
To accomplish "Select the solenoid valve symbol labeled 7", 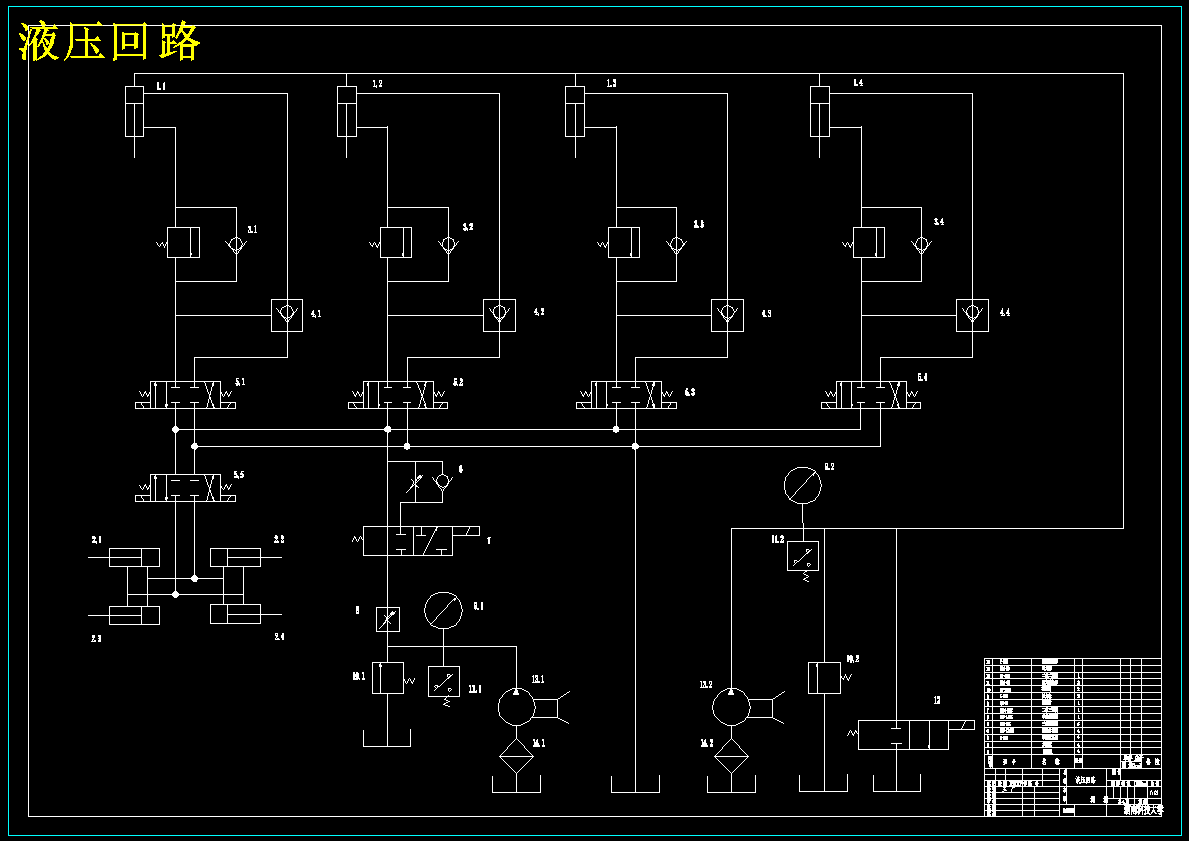I will 416,541.
